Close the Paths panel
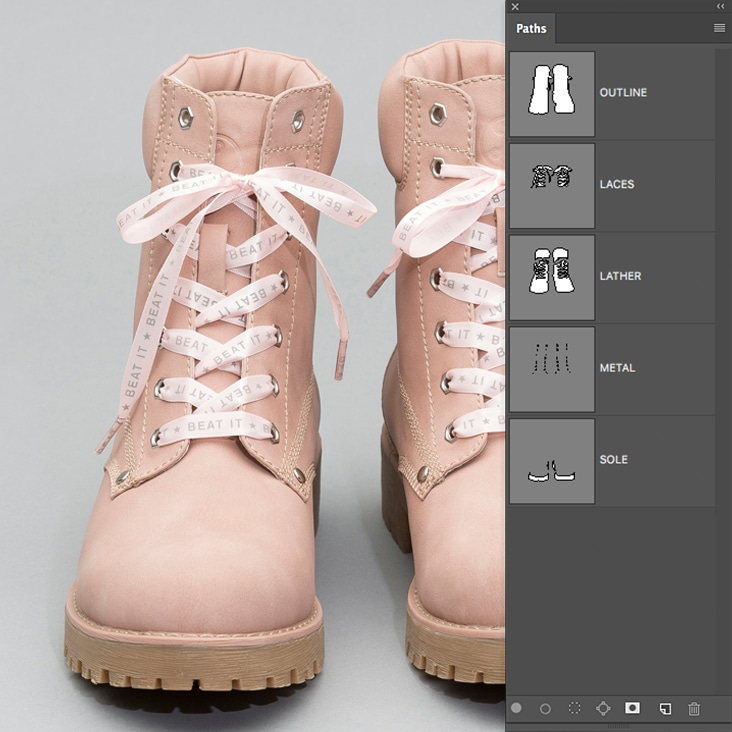 [515, 6]
